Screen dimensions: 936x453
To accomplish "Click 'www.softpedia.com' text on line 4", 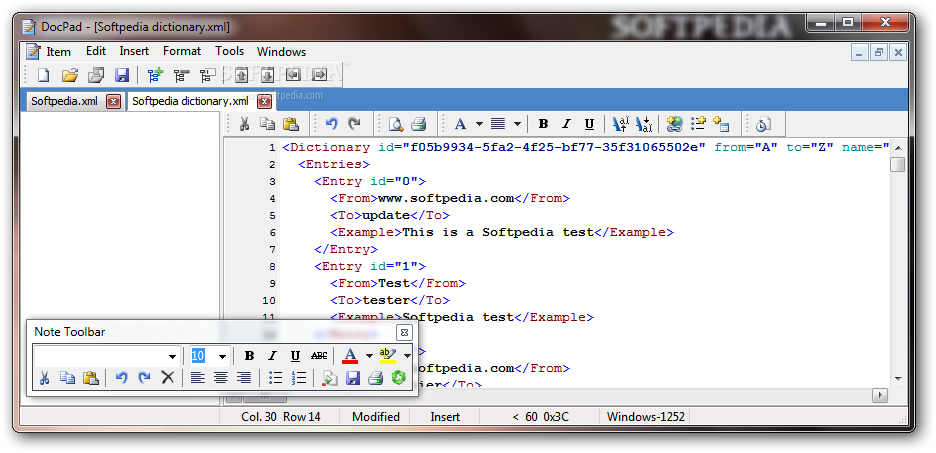I will pyautogui.click(x=446, y=198).
